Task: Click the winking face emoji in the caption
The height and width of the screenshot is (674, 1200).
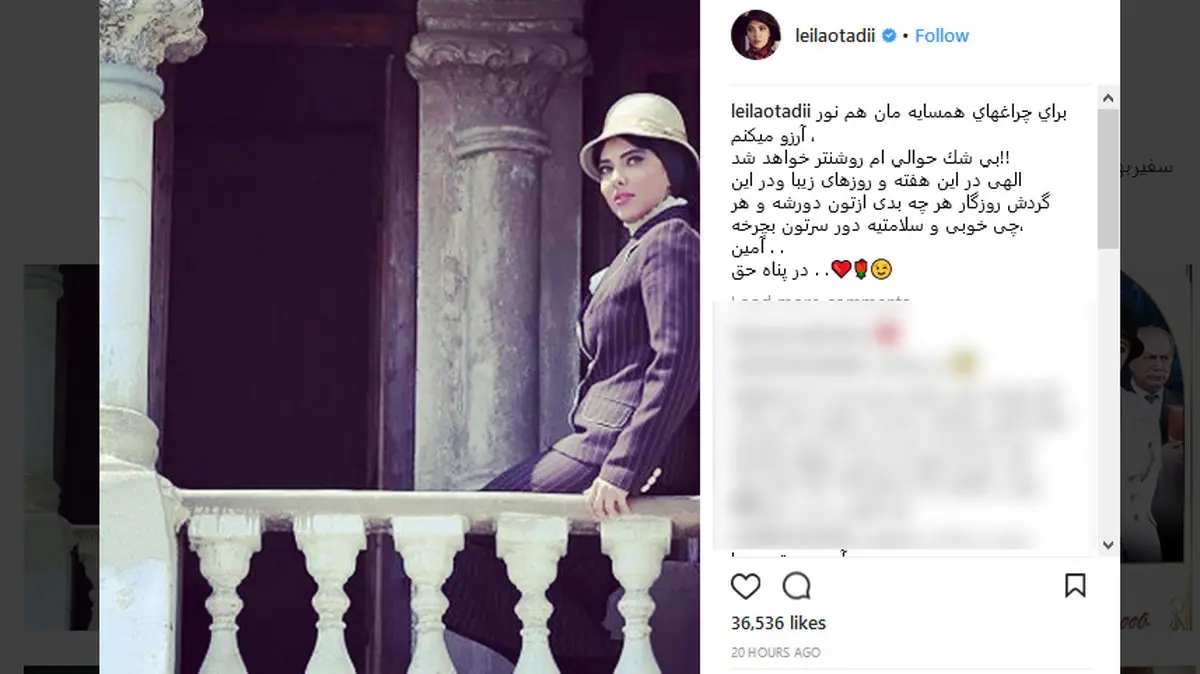Action: click(881, 268)
